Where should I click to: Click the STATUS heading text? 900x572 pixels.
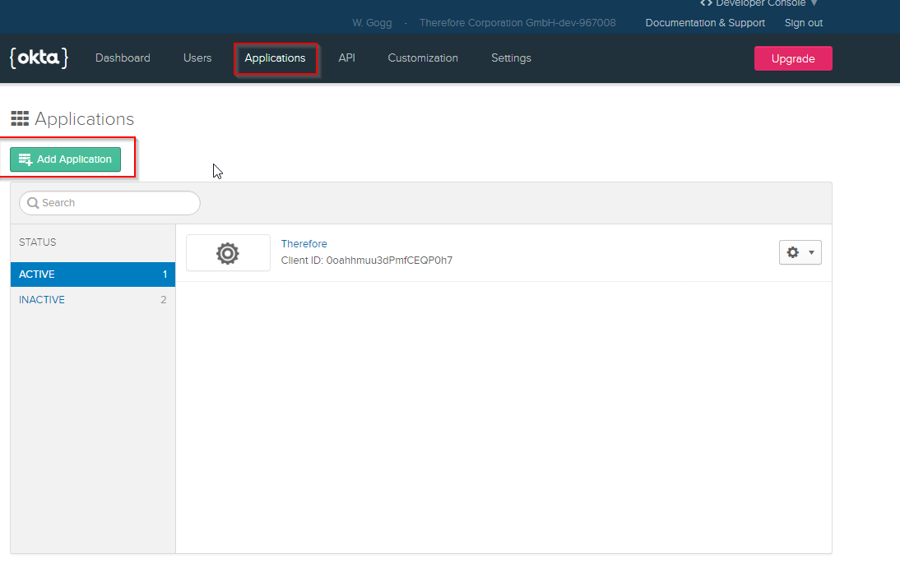[x=37, y=242]
